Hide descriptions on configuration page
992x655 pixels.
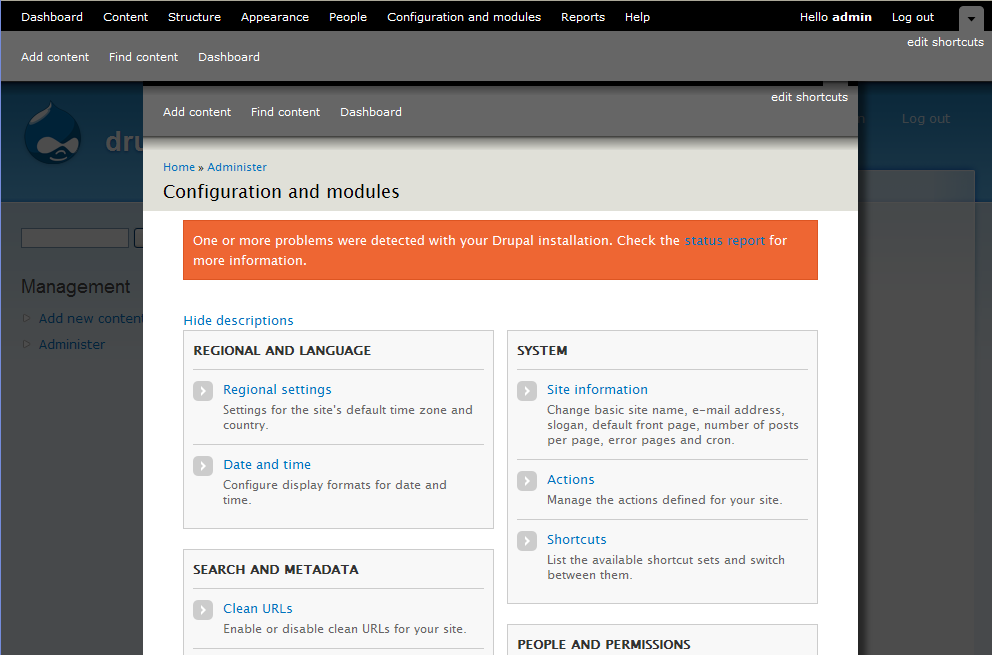(238, 321)
